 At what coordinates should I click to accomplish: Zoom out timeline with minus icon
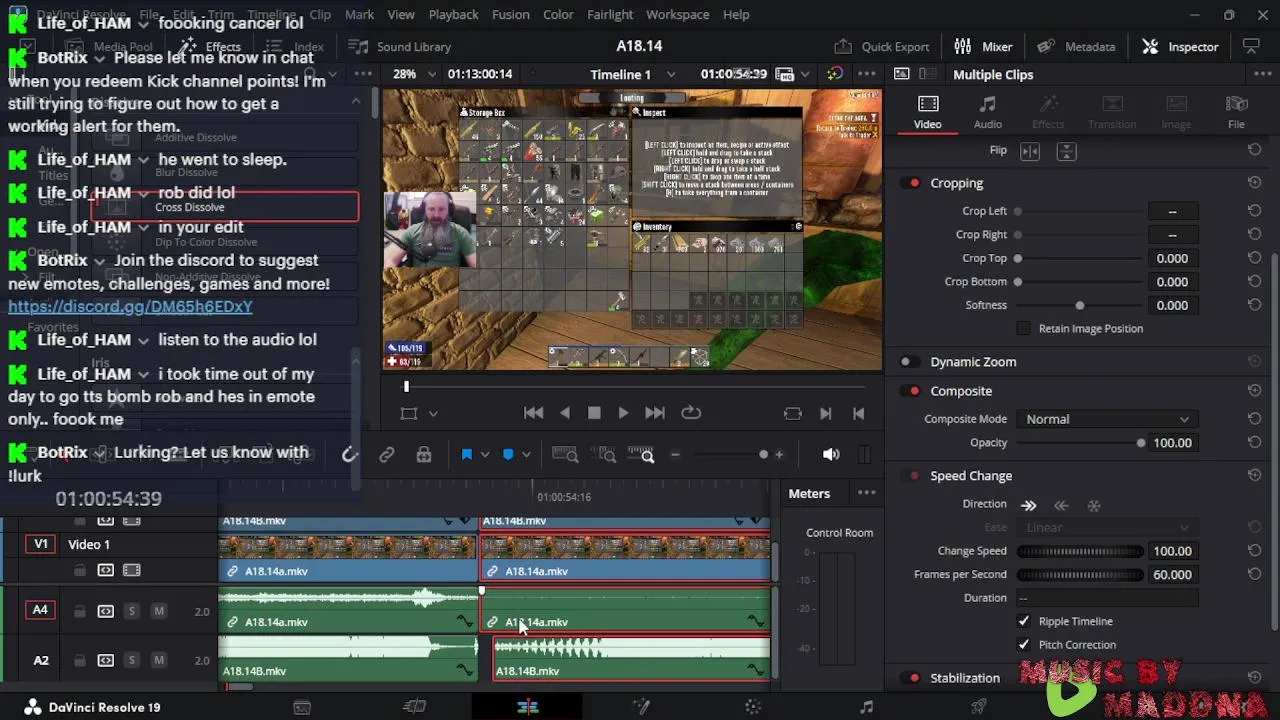(675, 455)
